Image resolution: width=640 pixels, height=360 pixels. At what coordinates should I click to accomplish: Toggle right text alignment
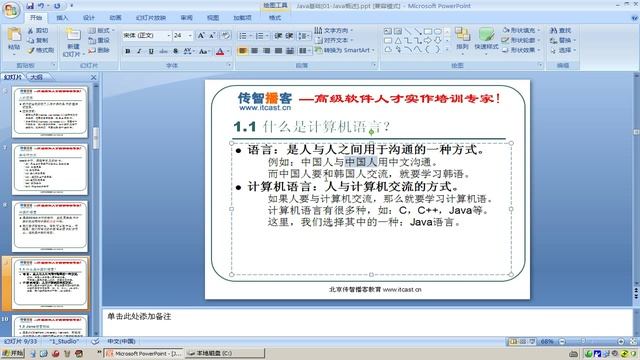(266, 51)
